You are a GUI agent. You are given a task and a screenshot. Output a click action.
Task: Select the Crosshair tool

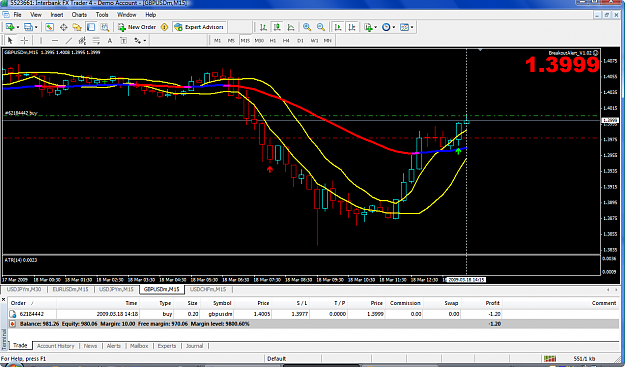24,40
